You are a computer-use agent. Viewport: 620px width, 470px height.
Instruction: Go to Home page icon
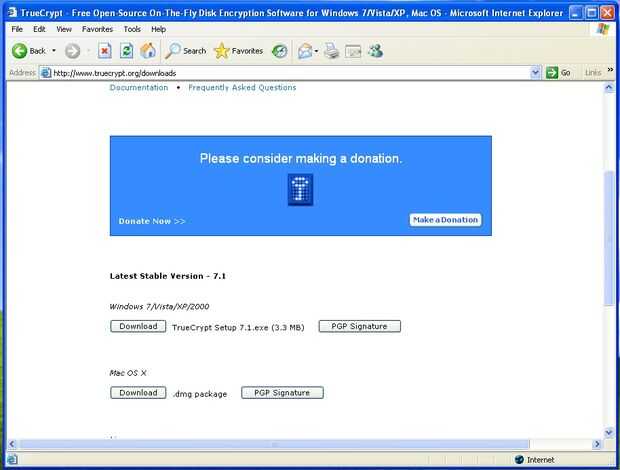coord(148,51)
